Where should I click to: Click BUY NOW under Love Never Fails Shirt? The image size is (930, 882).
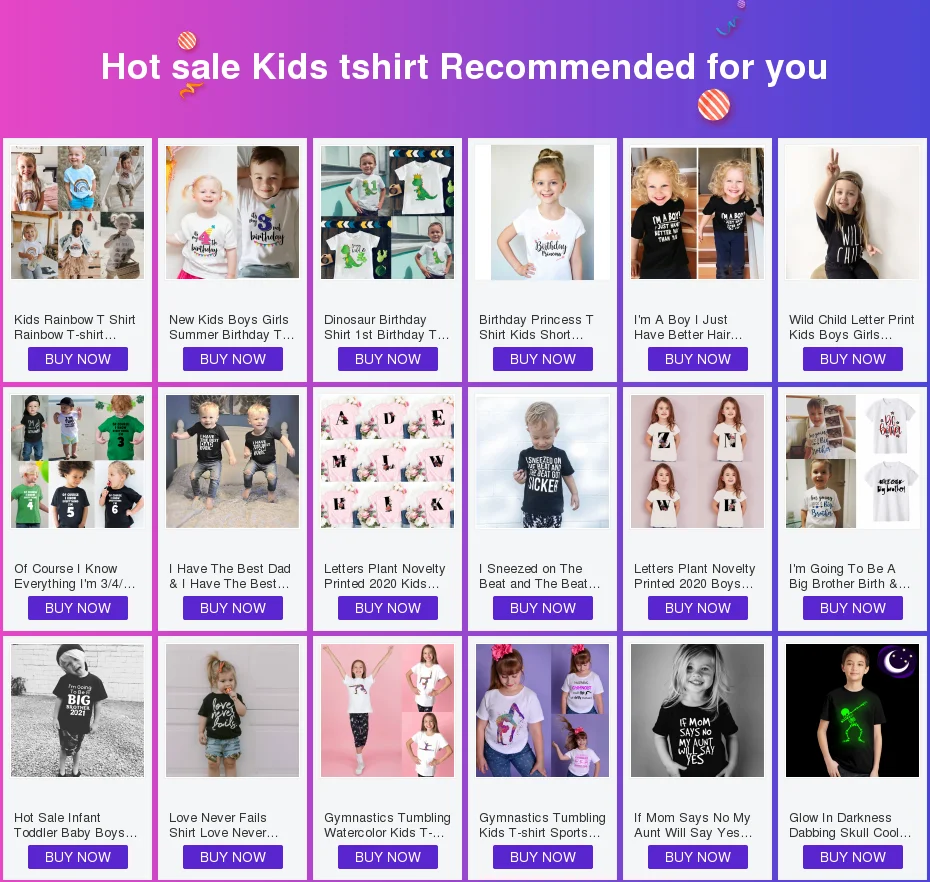point(232,857)
